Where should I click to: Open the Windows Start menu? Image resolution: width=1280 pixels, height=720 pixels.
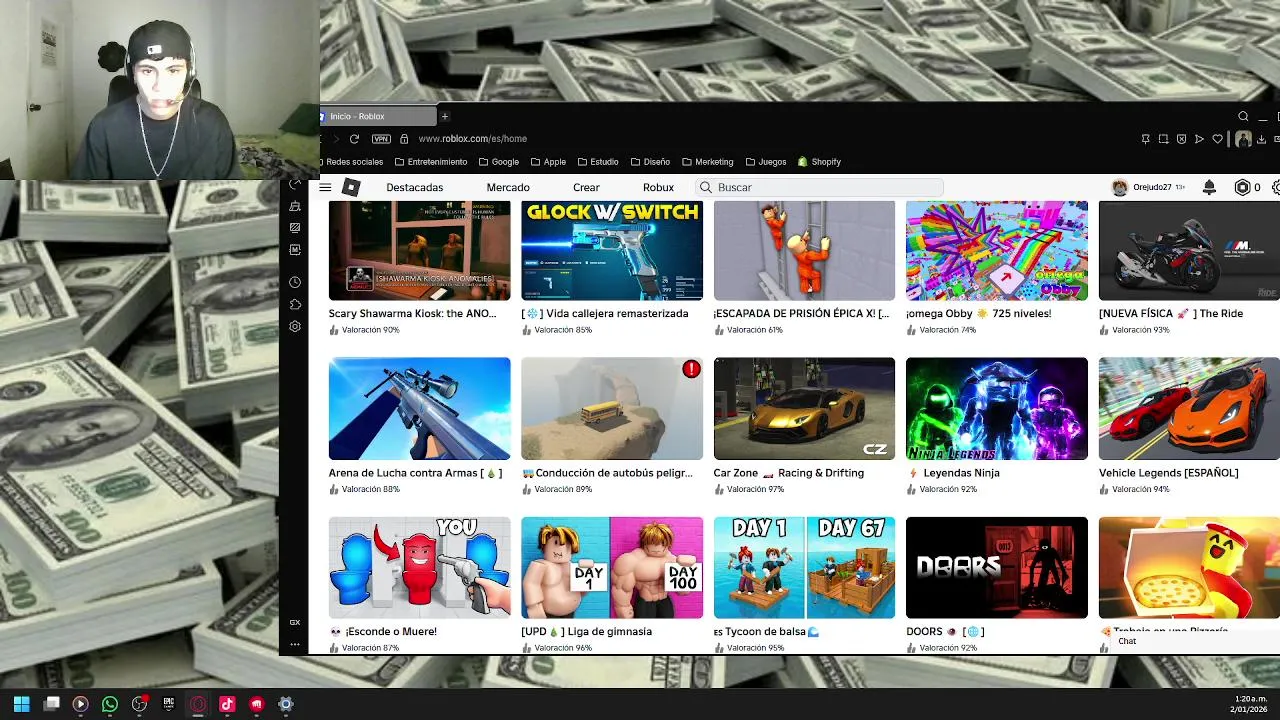[21, 704]
